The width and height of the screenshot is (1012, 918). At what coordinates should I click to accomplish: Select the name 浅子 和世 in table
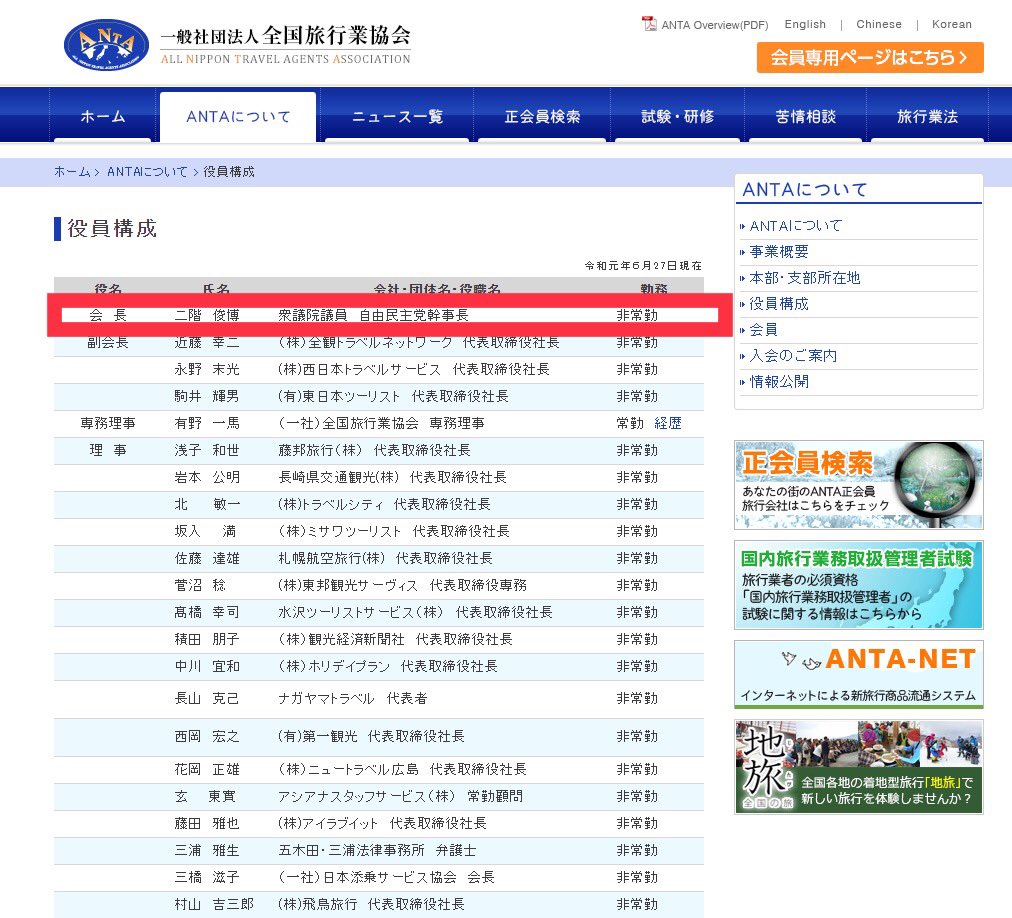tap(207, 450)
